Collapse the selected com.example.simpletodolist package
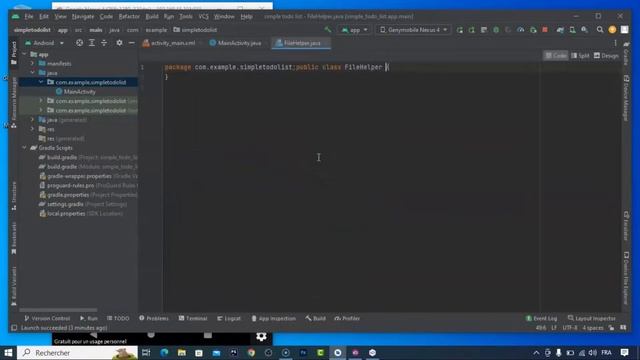The width and height of the screenshot is (640, 360). [41, 82]
